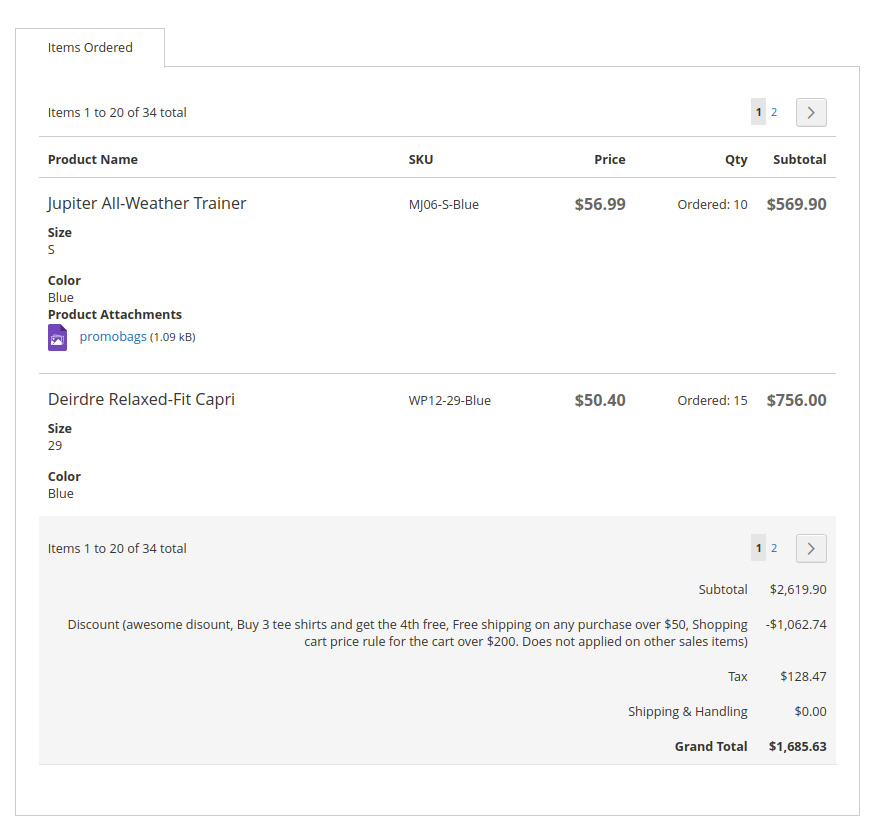This screenshot has height=836, width=892.
Task: Click the Price column header
Action: click(x=609, y=160)
